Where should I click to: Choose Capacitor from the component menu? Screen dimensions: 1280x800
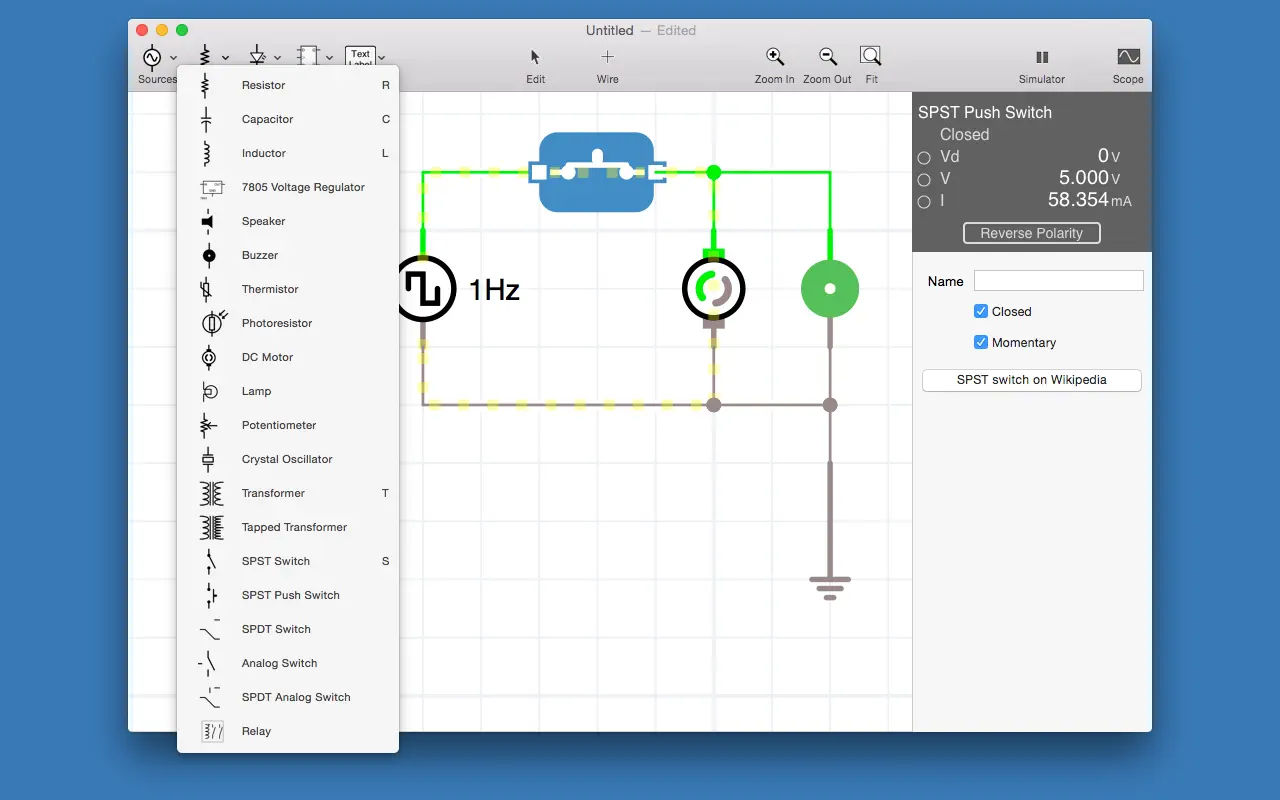pos(267,119)
